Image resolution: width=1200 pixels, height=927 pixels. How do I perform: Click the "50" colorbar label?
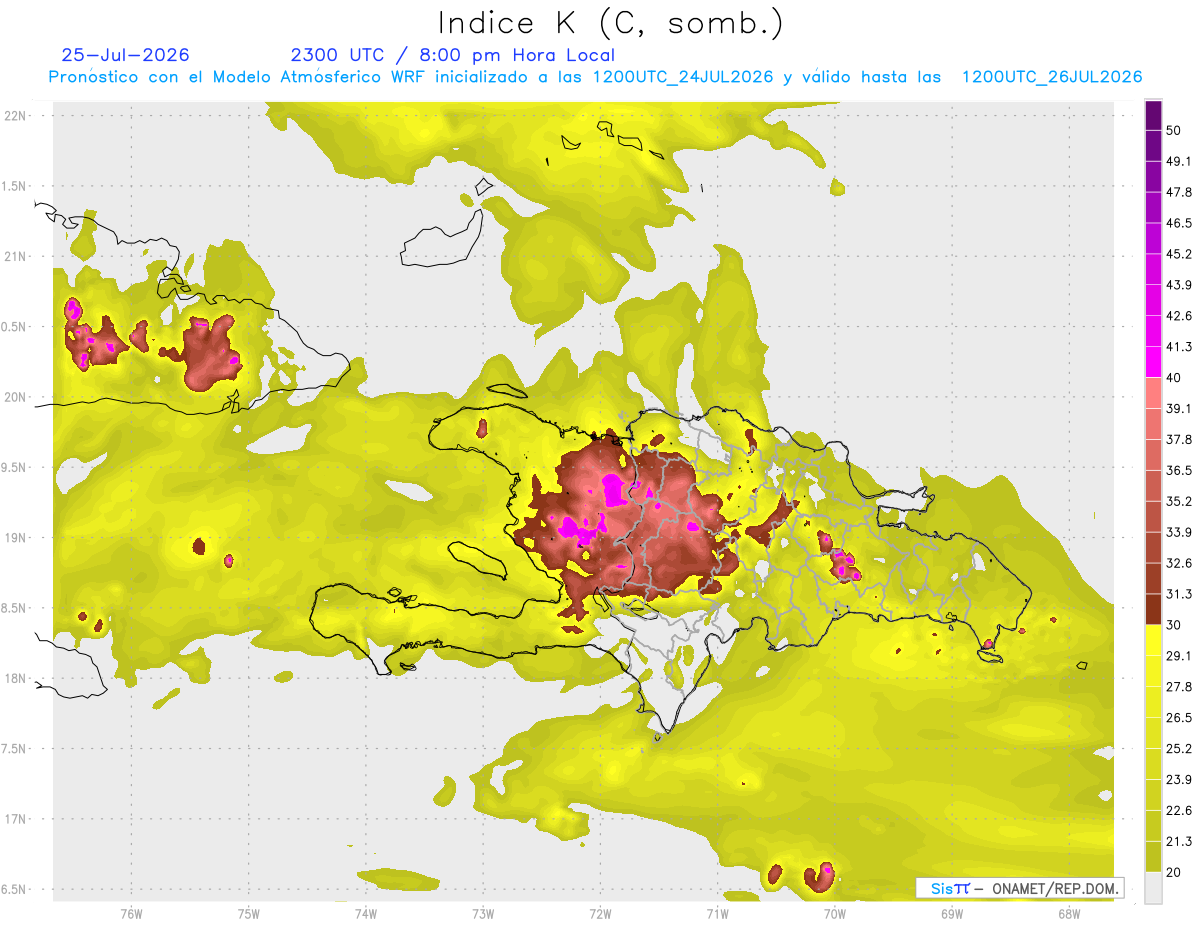[x=1174, y=130]
